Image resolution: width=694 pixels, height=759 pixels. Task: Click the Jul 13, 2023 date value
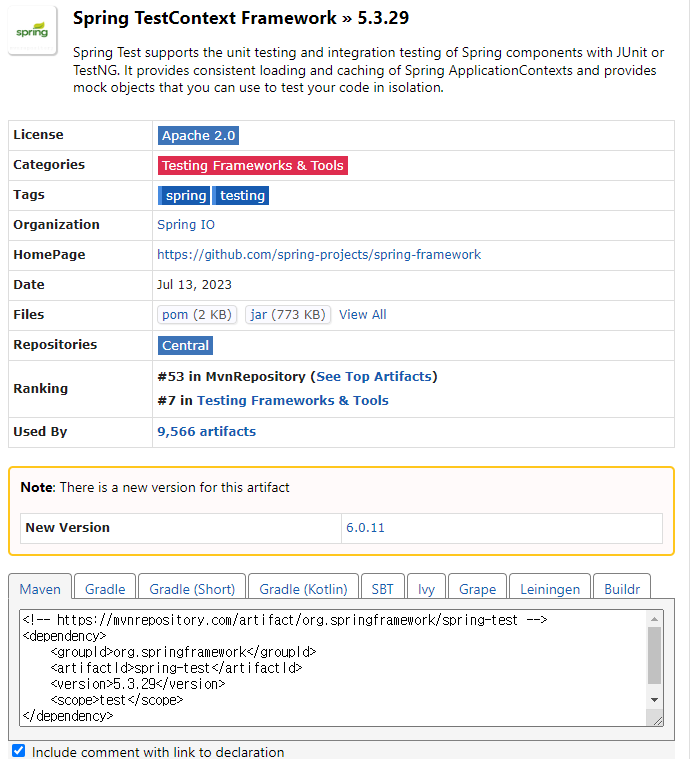click(194, 285)
